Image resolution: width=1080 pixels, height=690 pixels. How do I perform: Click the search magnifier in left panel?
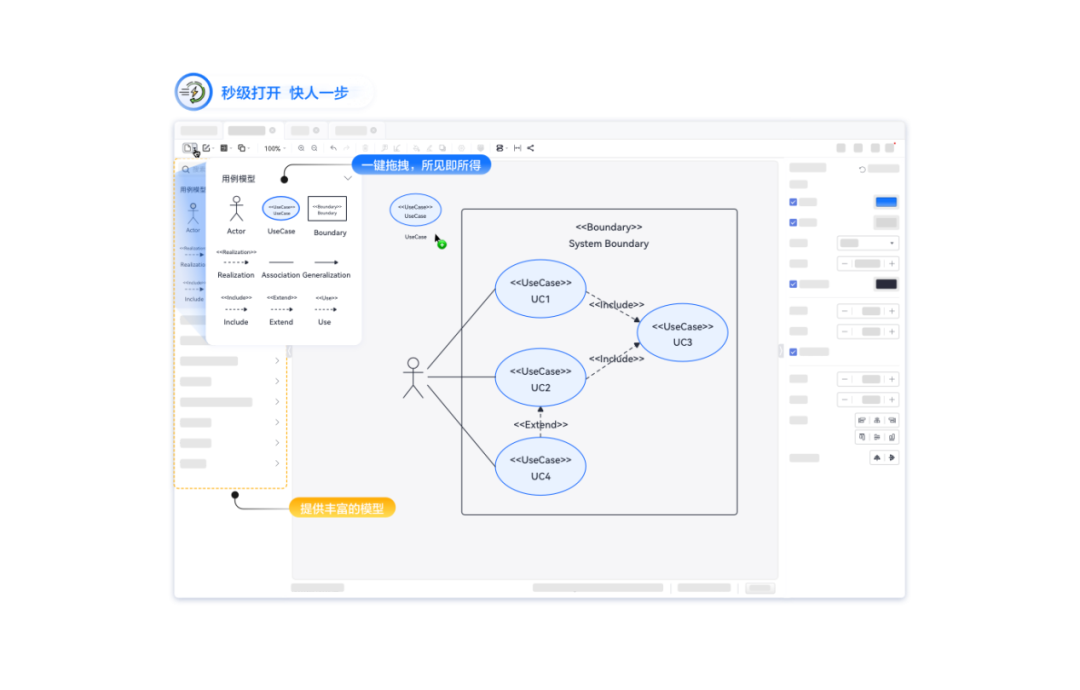(x=185, y=169)
